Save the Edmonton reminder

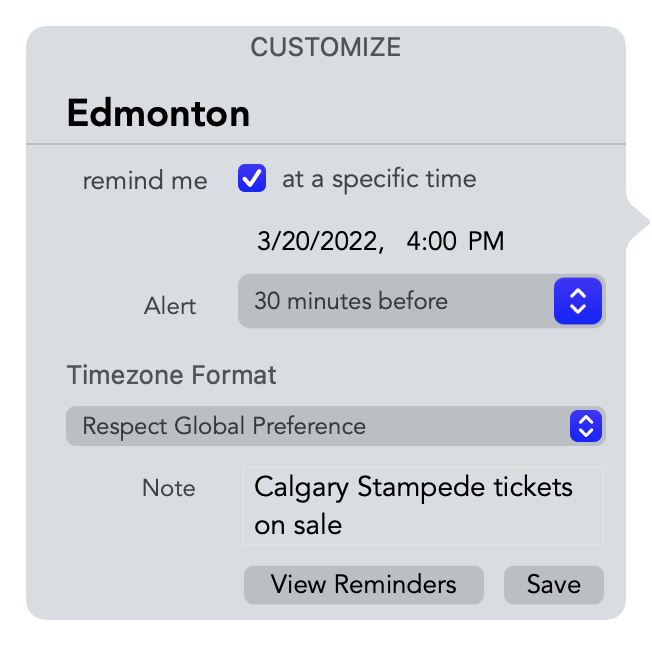click(x=554, y=584)
